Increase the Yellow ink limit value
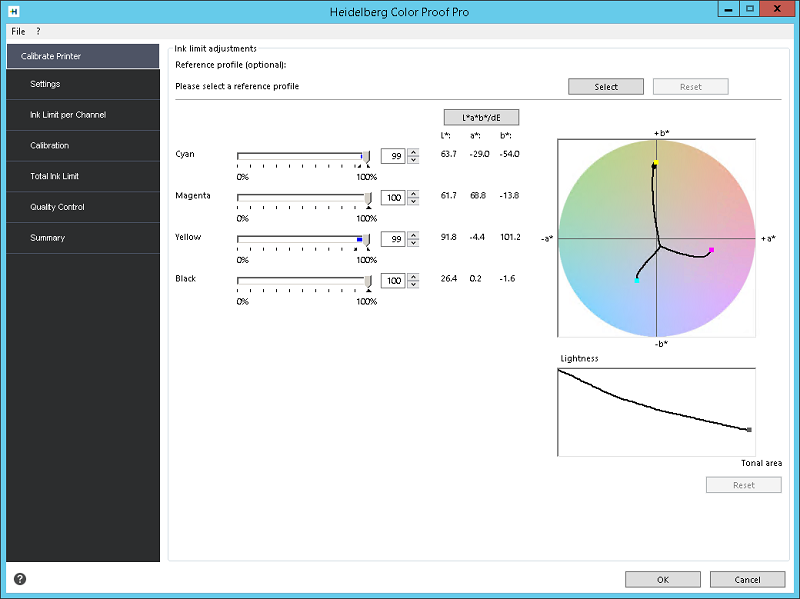This screenshot has width=800, height=599. [x=413, y=235]
